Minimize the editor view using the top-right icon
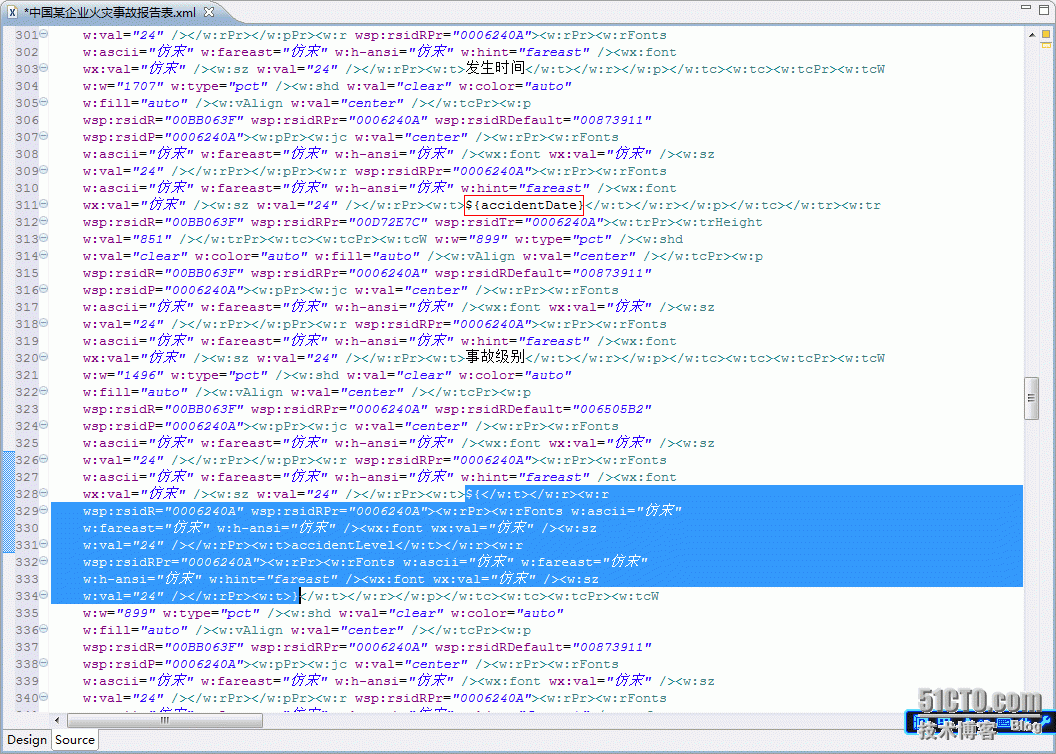Image resolution: width=1056 pixels, height=754 pixels. pyautogui.click(x=1026, y=8)
